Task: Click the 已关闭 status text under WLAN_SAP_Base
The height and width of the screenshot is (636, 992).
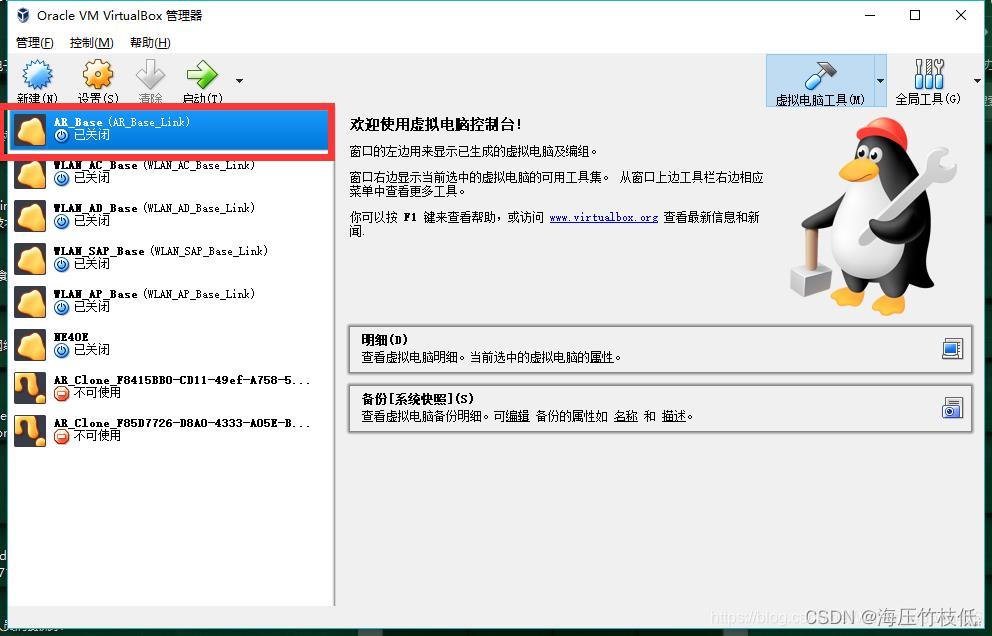Action: (92, 263)
